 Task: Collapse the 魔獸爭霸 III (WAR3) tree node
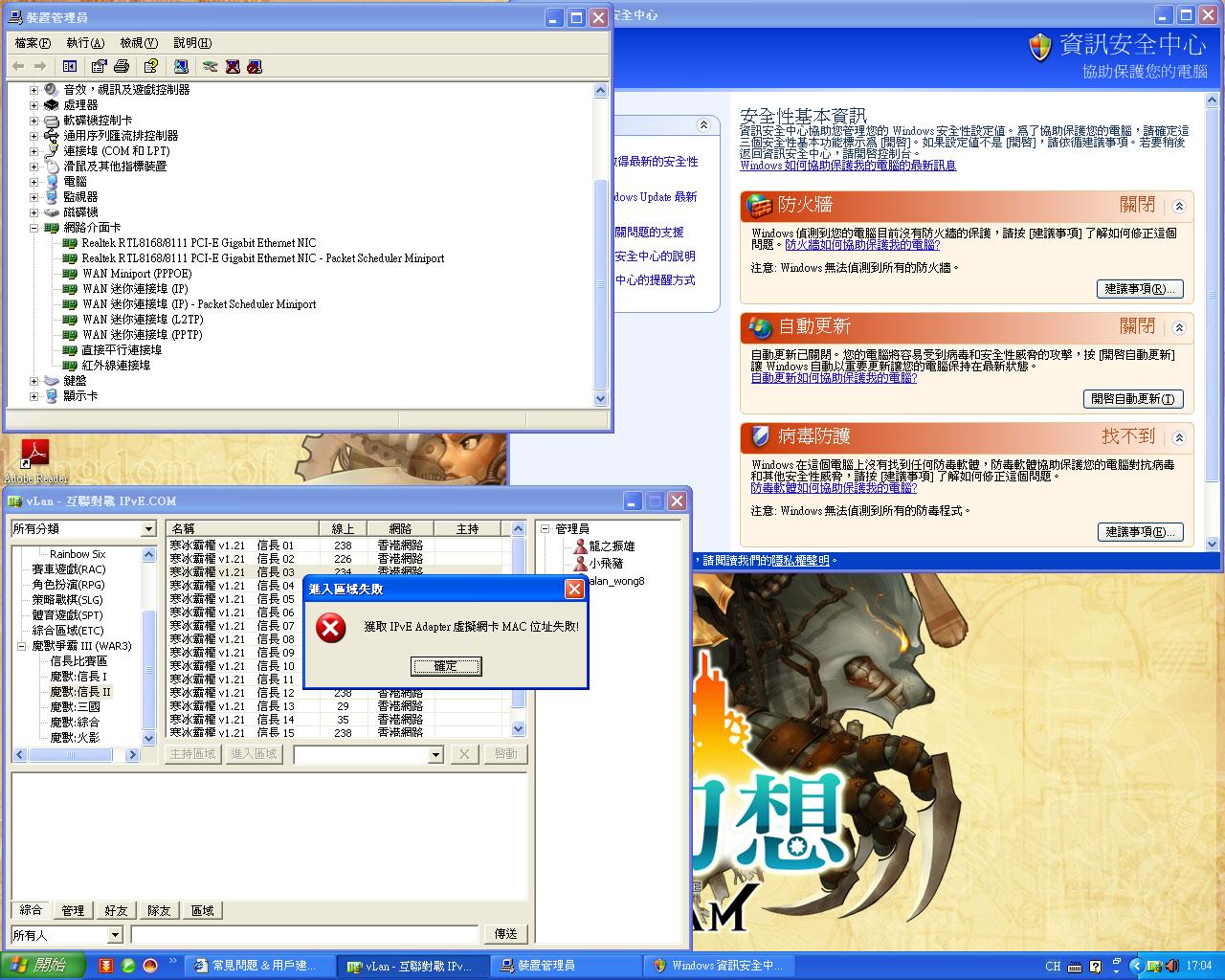coord(22,646)
